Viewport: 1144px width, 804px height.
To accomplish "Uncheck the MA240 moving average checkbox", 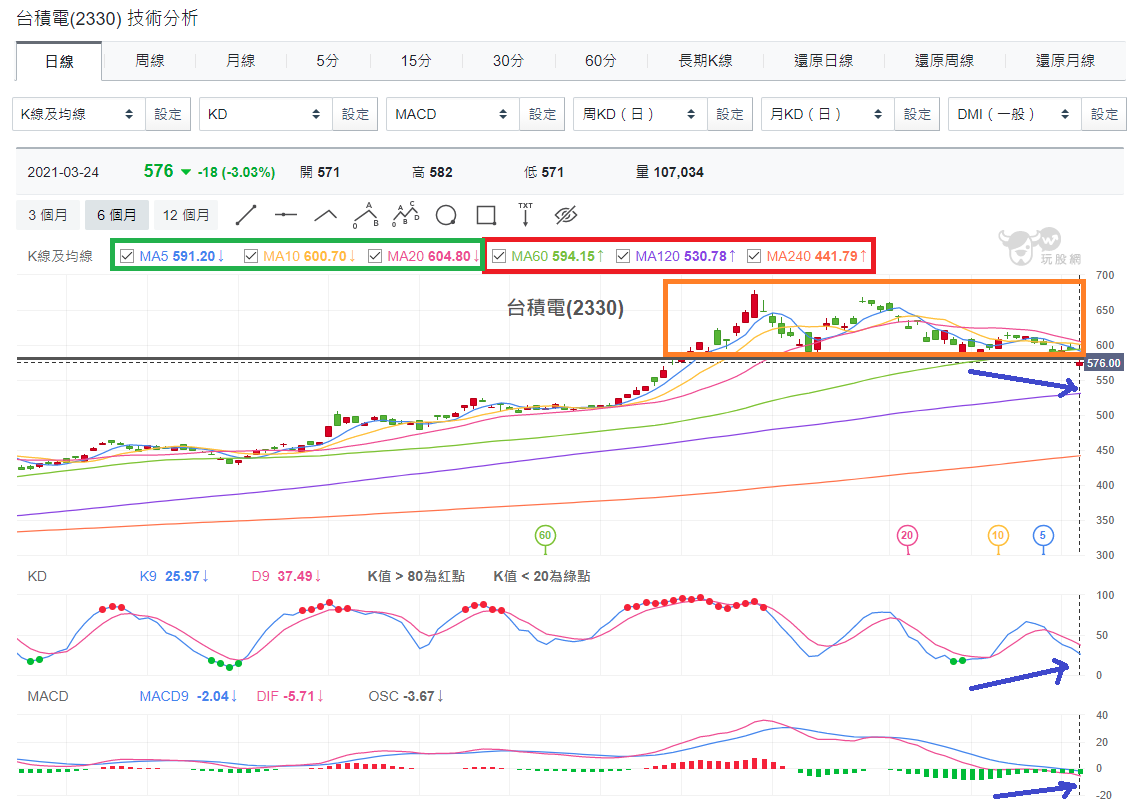I will 754,256.
